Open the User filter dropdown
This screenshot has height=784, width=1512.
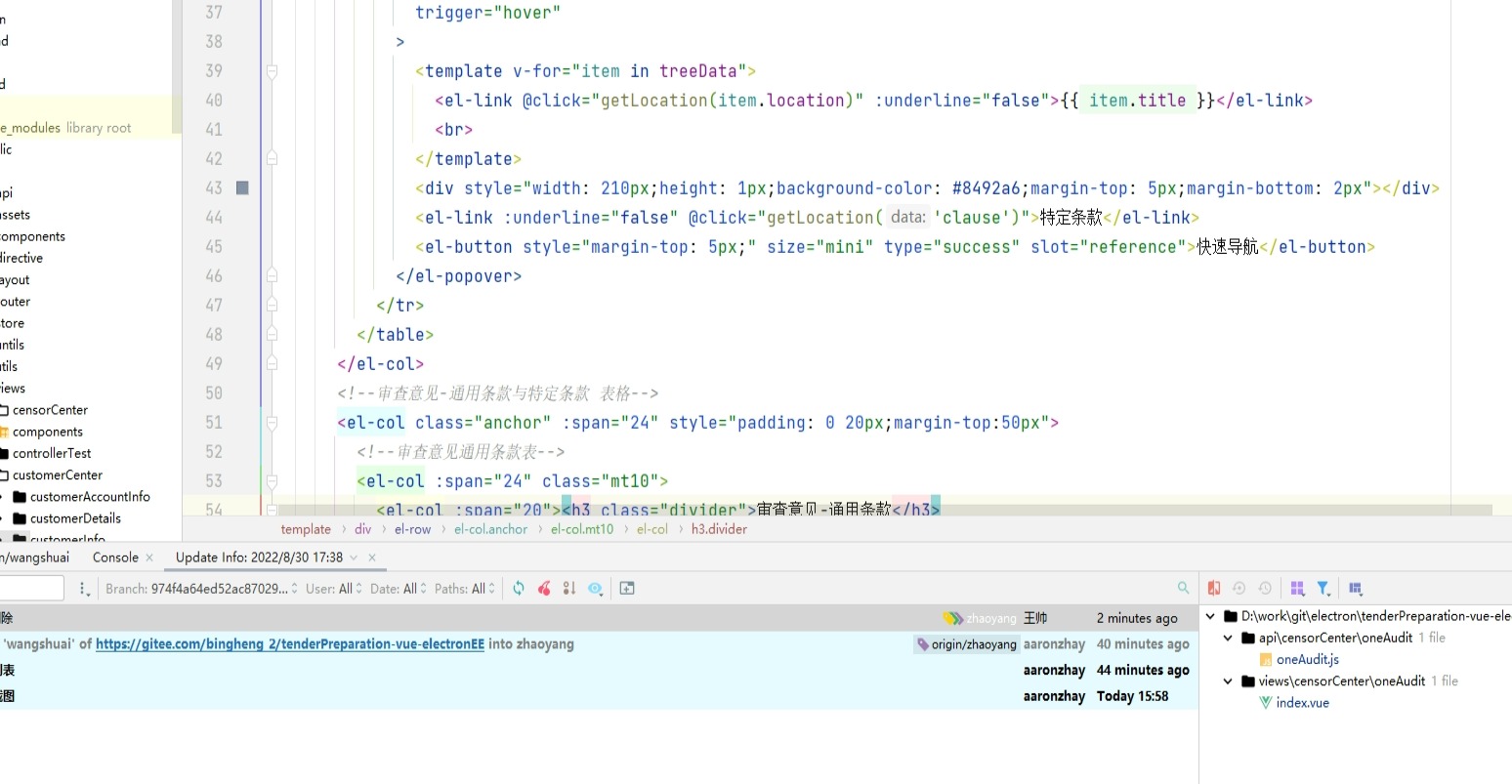pos(334,589)
